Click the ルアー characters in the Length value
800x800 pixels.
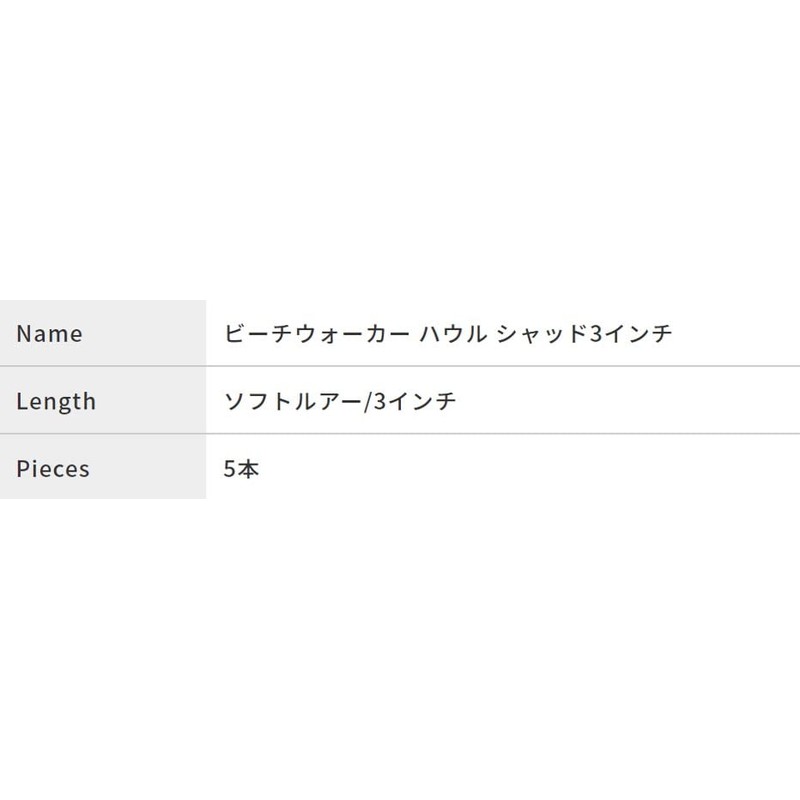[x=328, y=401]
